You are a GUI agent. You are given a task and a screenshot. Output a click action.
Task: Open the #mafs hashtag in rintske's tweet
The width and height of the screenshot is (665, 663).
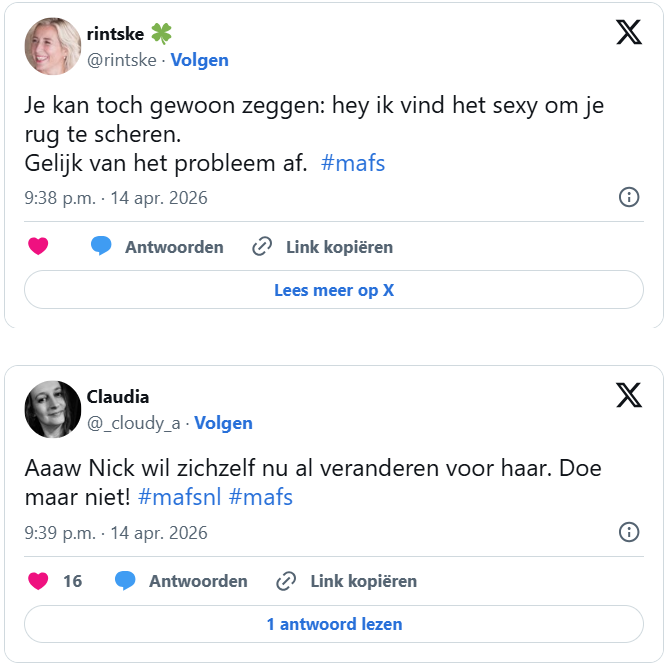click(x=353, y=163)
